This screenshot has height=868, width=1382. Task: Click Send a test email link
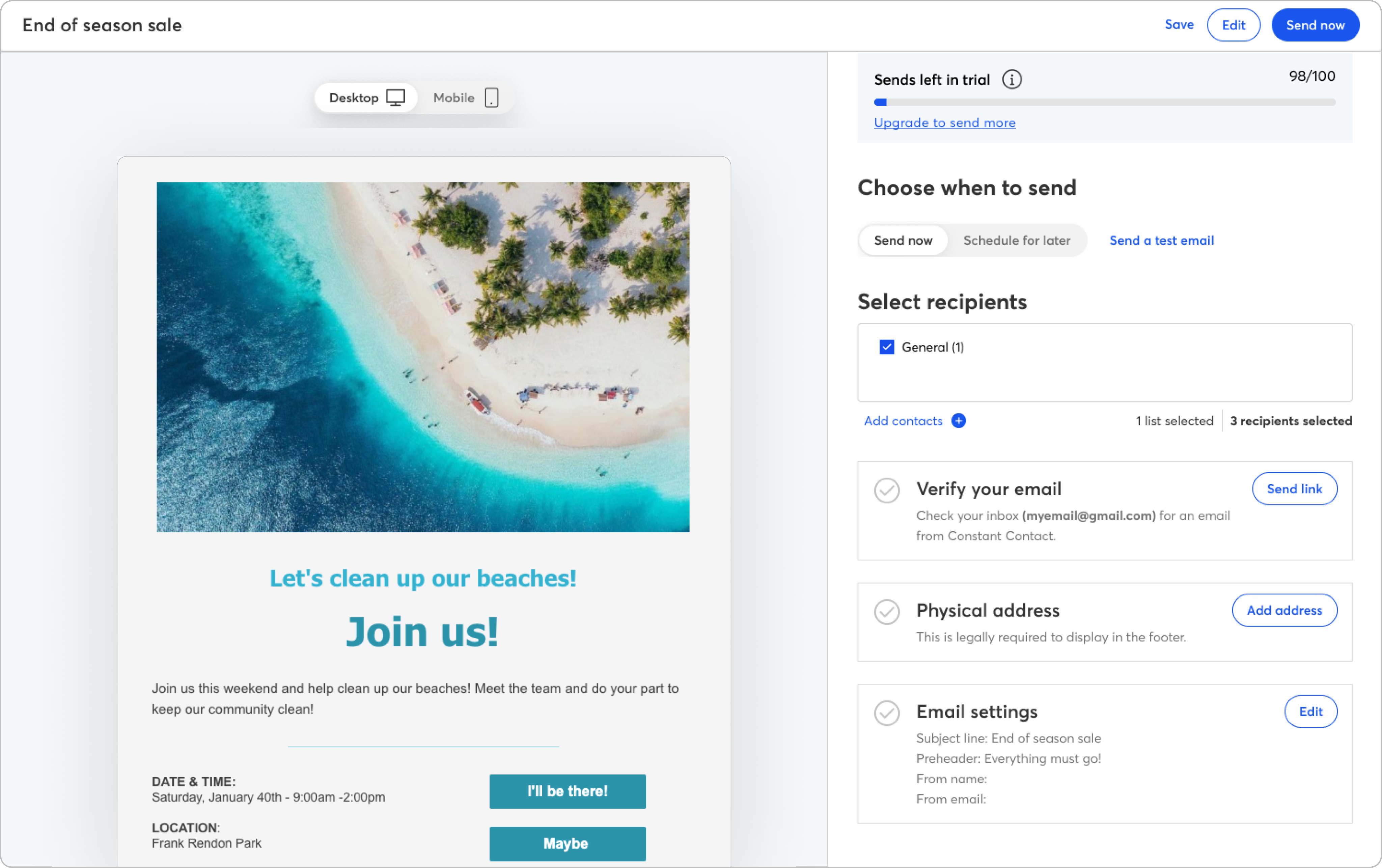pos(1161,241)
